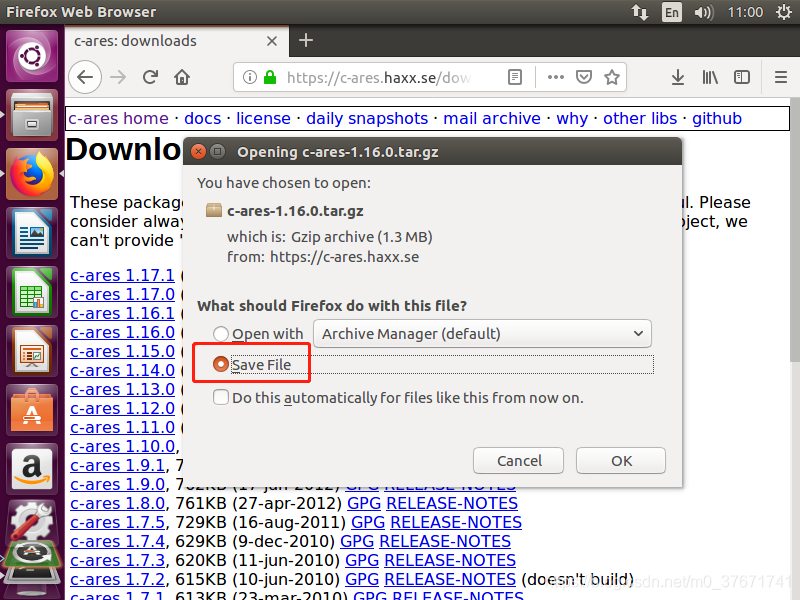This screenshot has width=800, height=600.
Task: Open RELEASE-NOTES for c-ares 1.7.5
Action: click(x=456, y=522)
